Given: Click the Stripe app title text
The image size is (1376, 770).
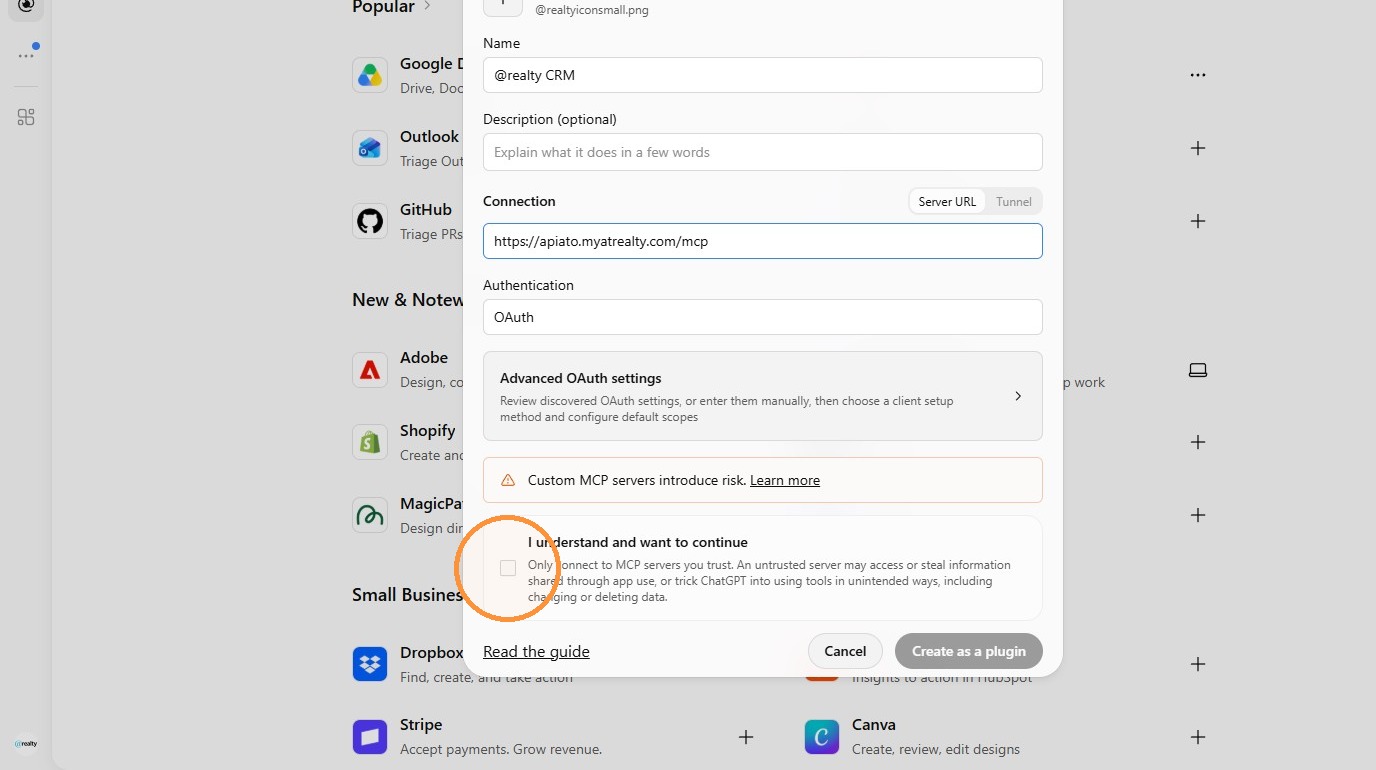Looking at the screenshot, I should [x=421, y=725].
